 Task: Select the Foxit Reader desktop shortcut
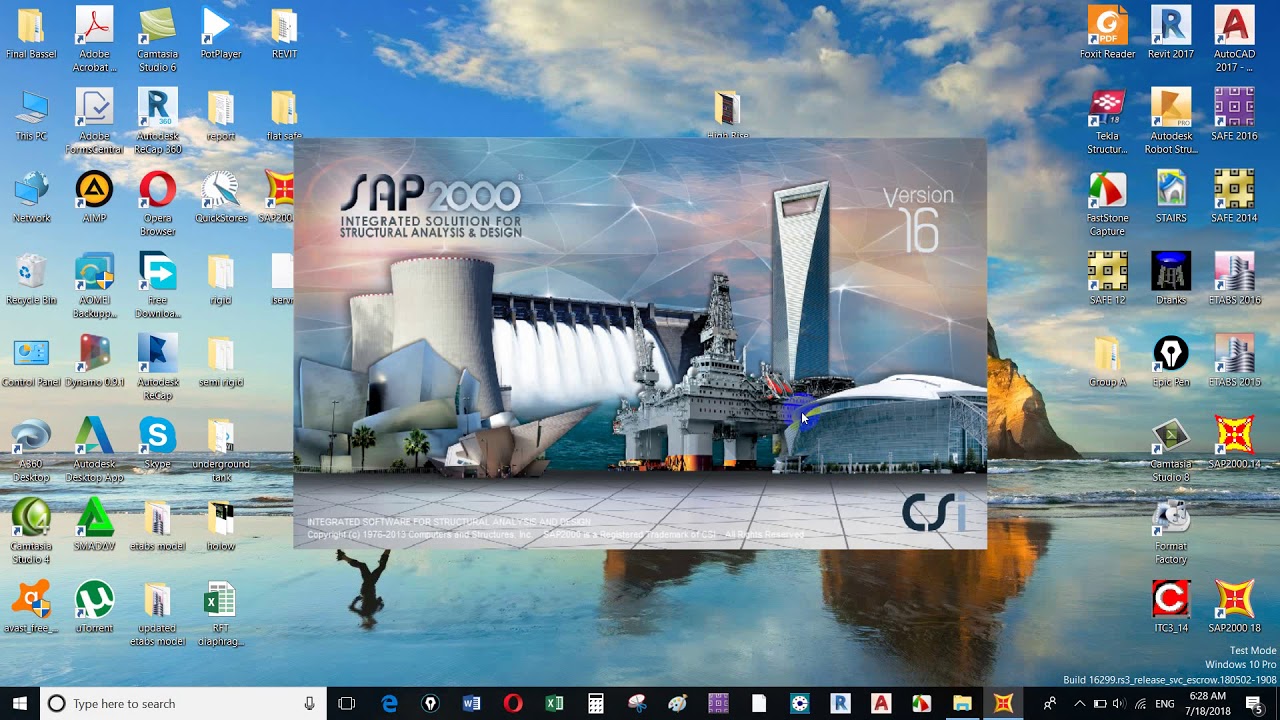(1107, 32)
